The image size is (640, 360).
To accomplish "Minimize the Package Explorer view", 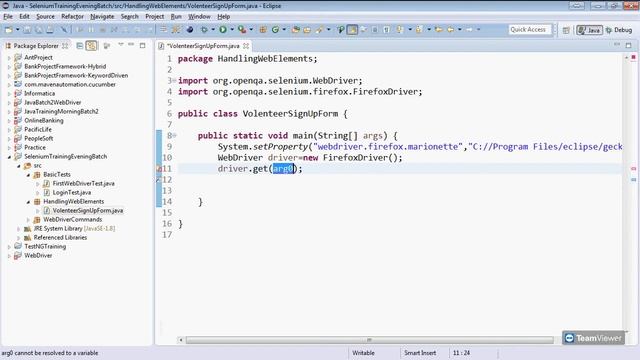I will tap(131, 44).
